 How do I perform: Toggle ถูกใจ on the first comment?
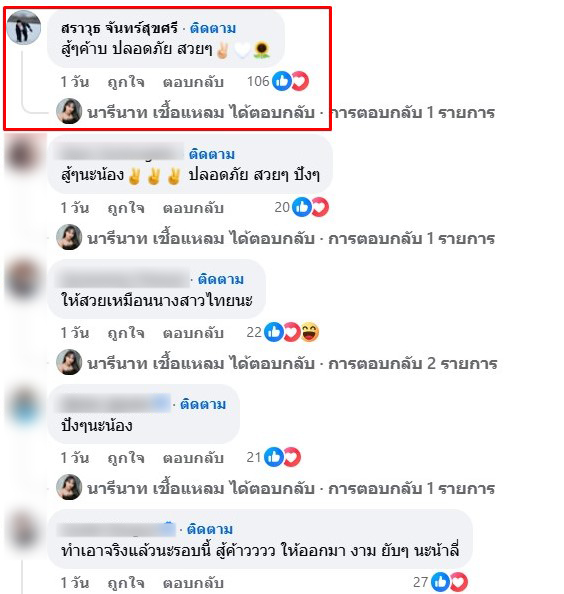[x=126, y=82]
